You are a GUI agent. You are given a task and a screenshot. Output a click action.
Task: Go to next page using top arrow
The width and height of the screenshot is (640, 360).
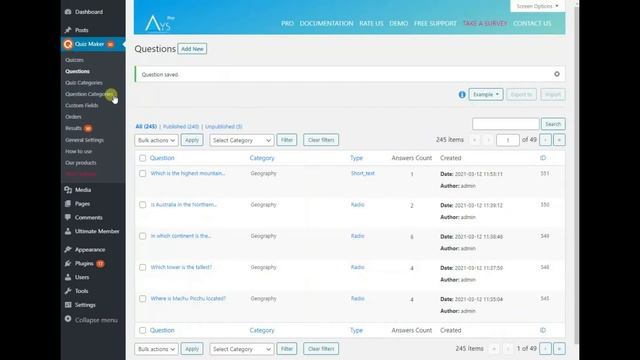pyautogui.click(x=545, y=140)
